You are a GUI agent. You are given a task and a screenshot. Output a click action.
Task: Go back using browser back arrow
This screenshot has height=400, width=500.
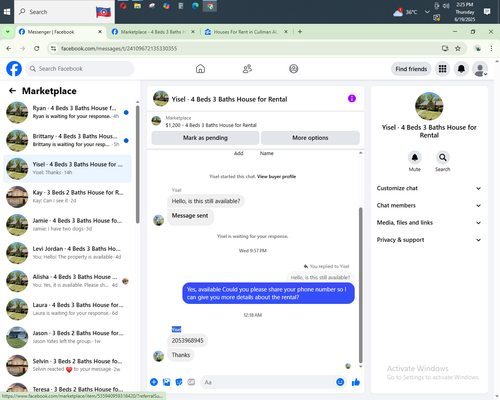(x=9, y=48)
